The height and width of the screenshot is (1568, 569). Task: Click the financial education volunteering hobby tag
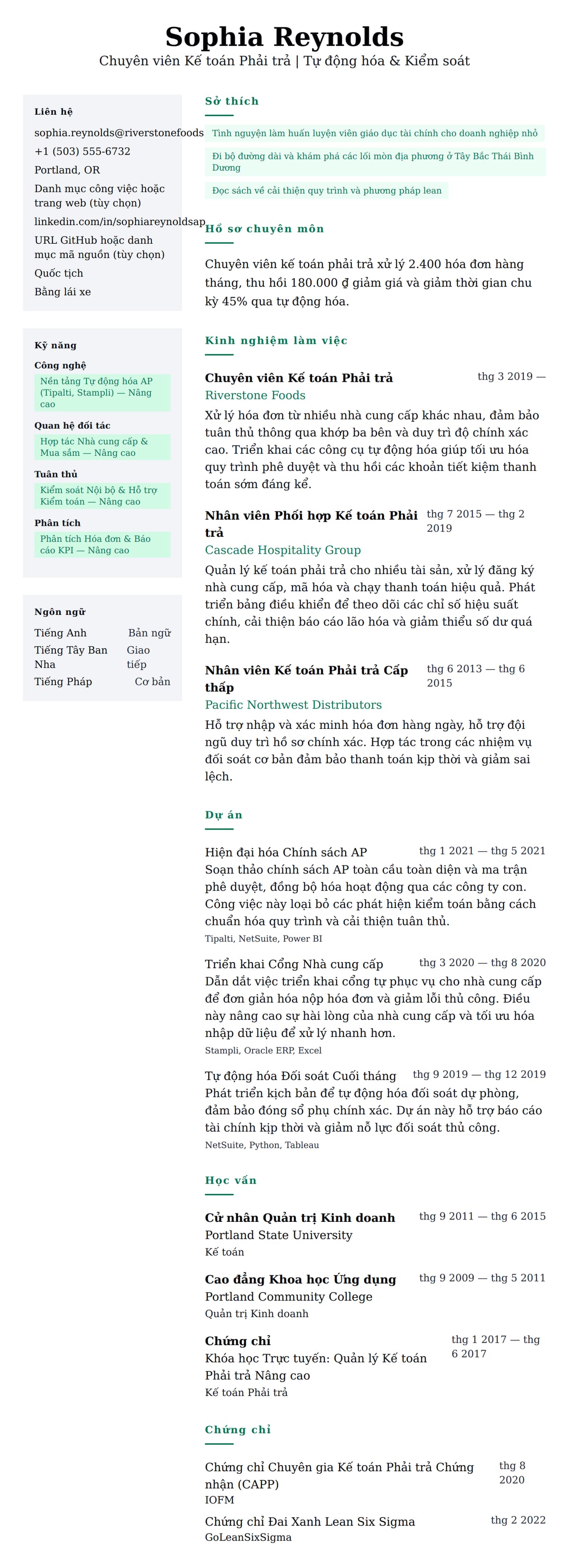[x=374, y=133]
